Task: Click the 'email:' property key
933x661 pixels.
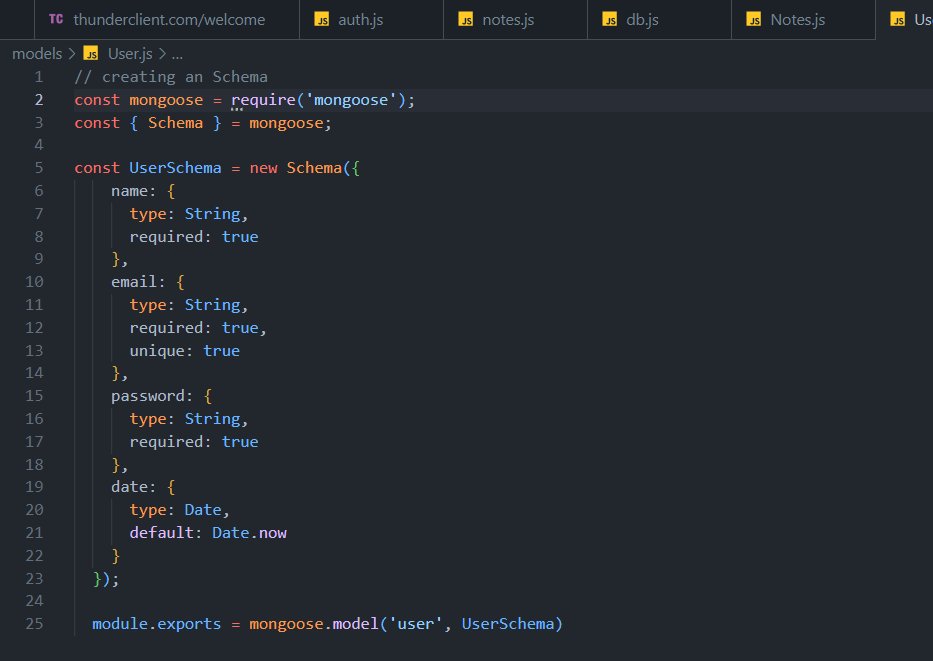Action: [138, 281]
